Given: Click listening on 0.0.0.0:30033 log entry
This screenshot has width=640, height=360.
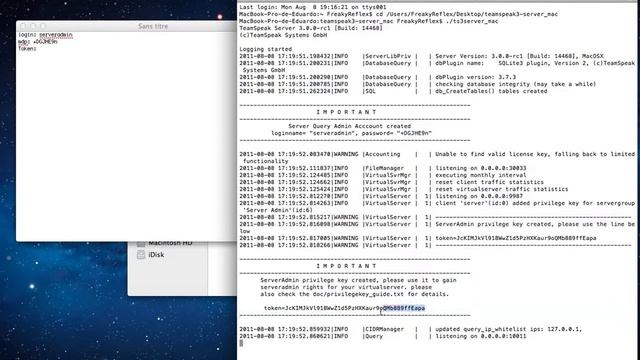Looking at the screenshot, I should (x=481, y=168).
